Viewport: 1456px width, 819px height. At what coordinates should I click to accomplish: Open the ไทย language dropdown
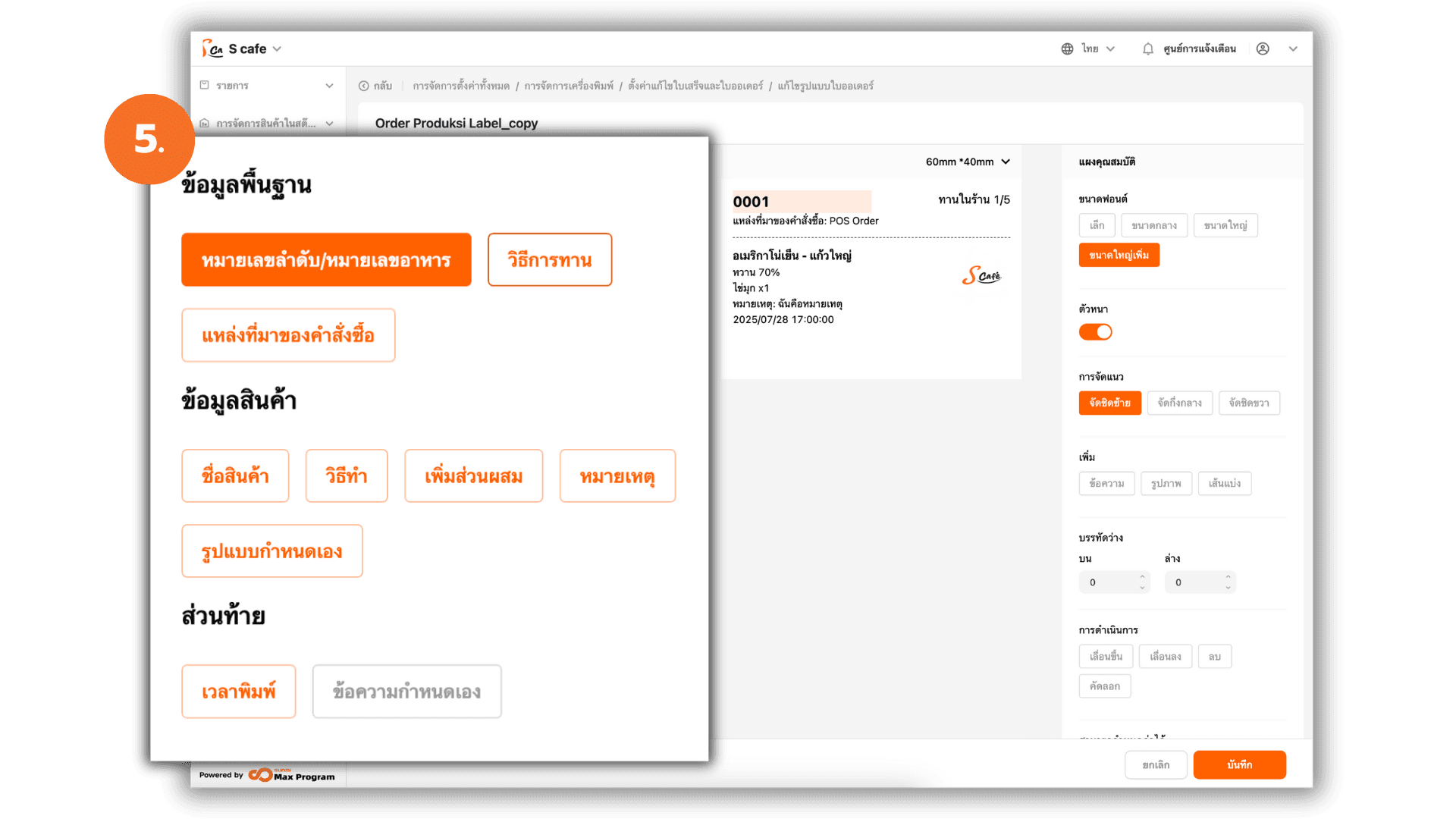click(1099, 49)
